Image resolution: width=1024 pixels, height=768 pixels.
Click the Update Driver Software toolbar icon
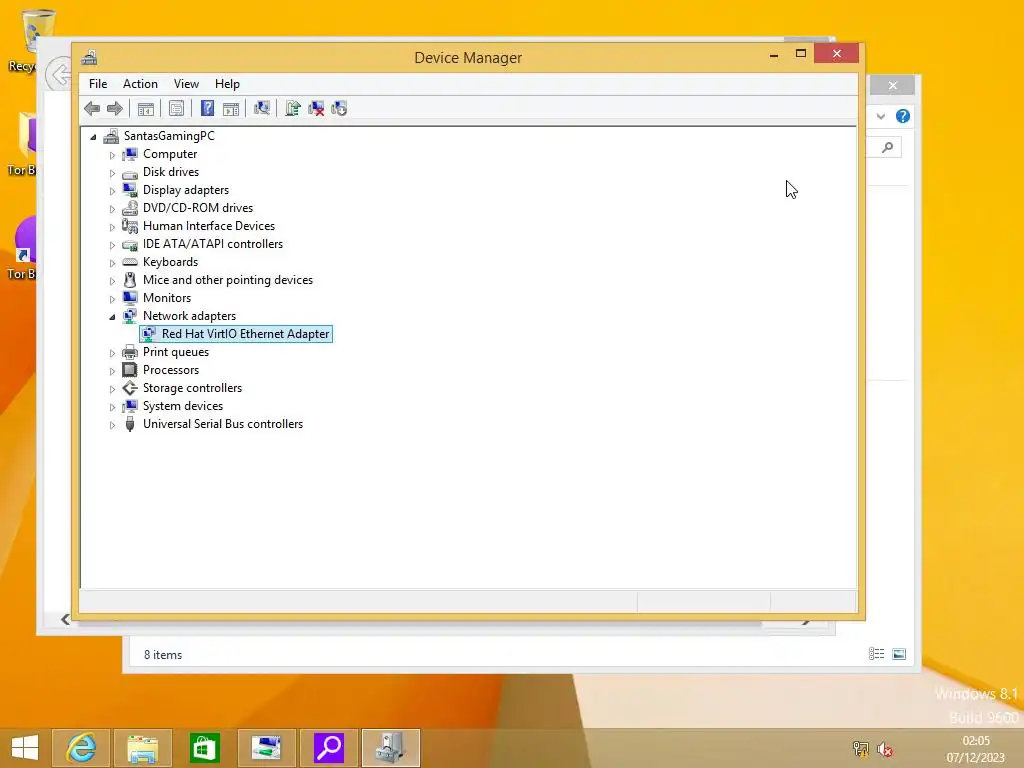(293, 108)
